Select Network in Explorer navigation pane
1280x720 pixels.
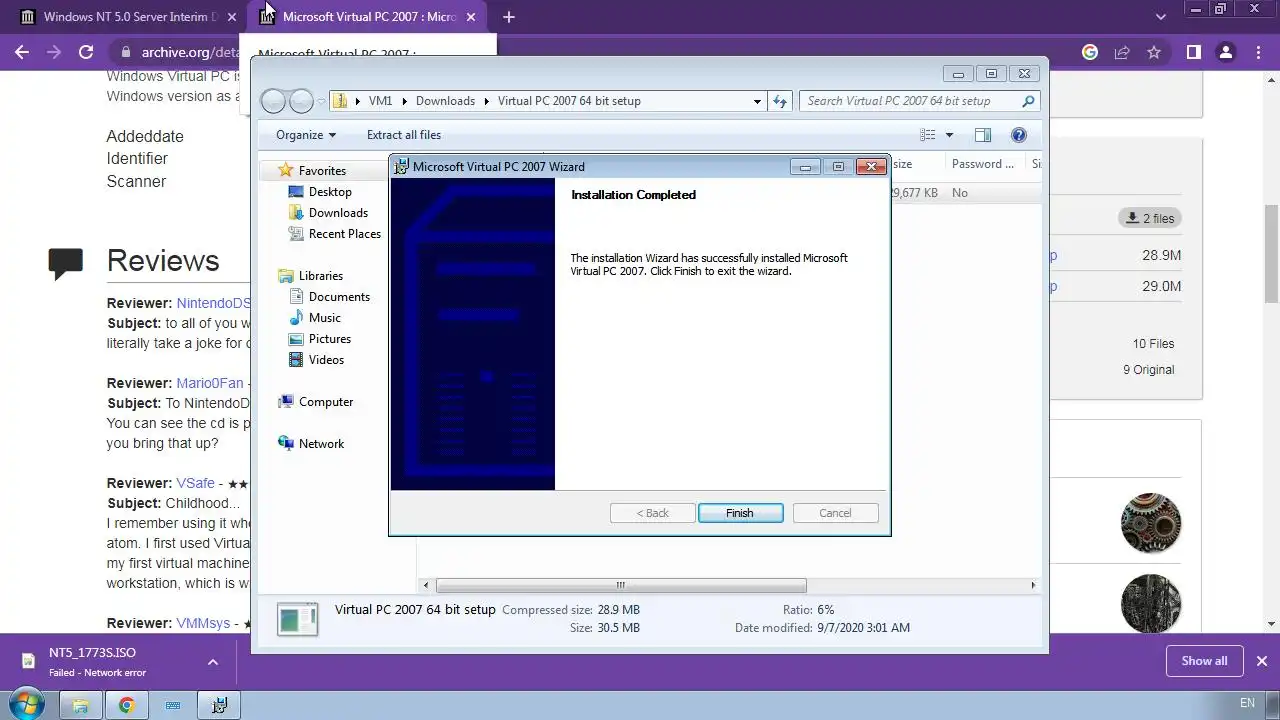321,444
